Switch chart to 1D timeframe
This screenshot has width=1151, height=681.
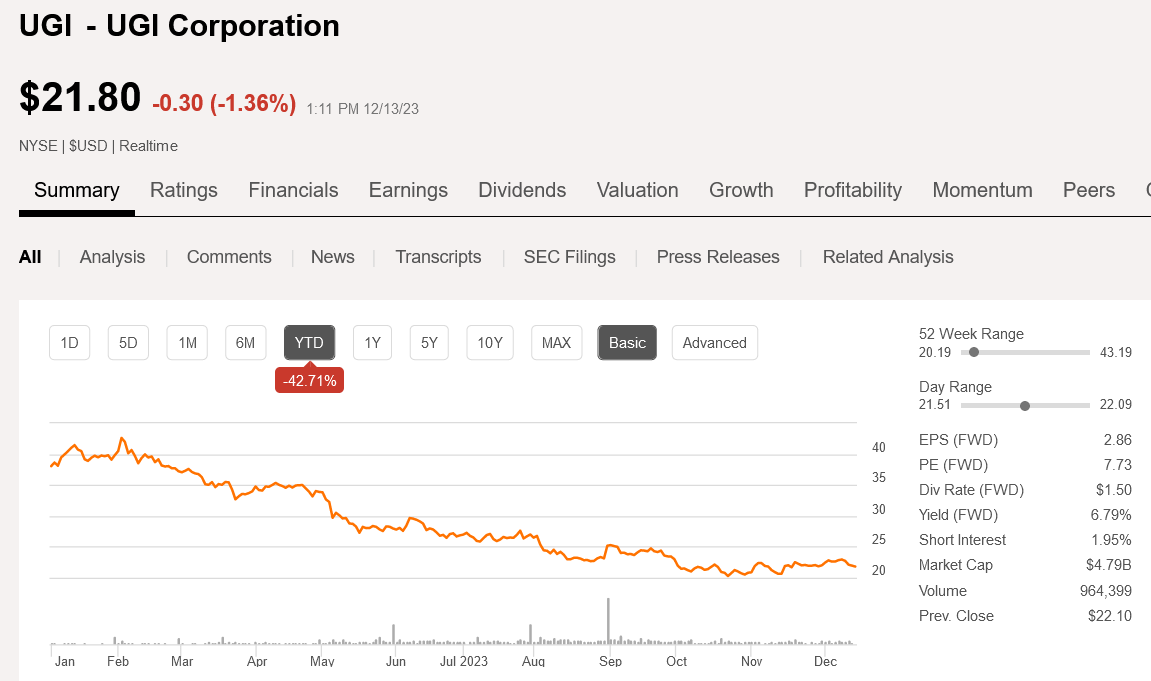(x=69, y=342)
